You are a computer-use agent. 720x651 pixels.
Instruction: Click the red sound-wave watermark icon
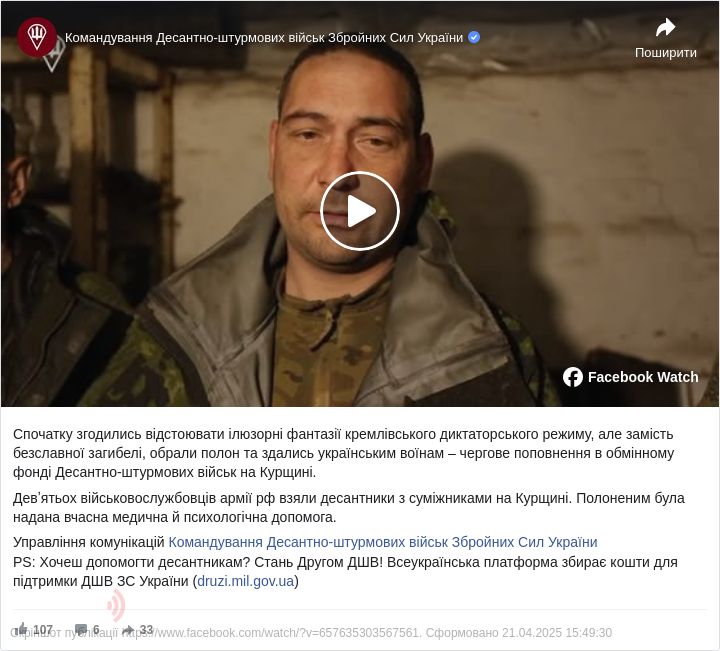116,606
